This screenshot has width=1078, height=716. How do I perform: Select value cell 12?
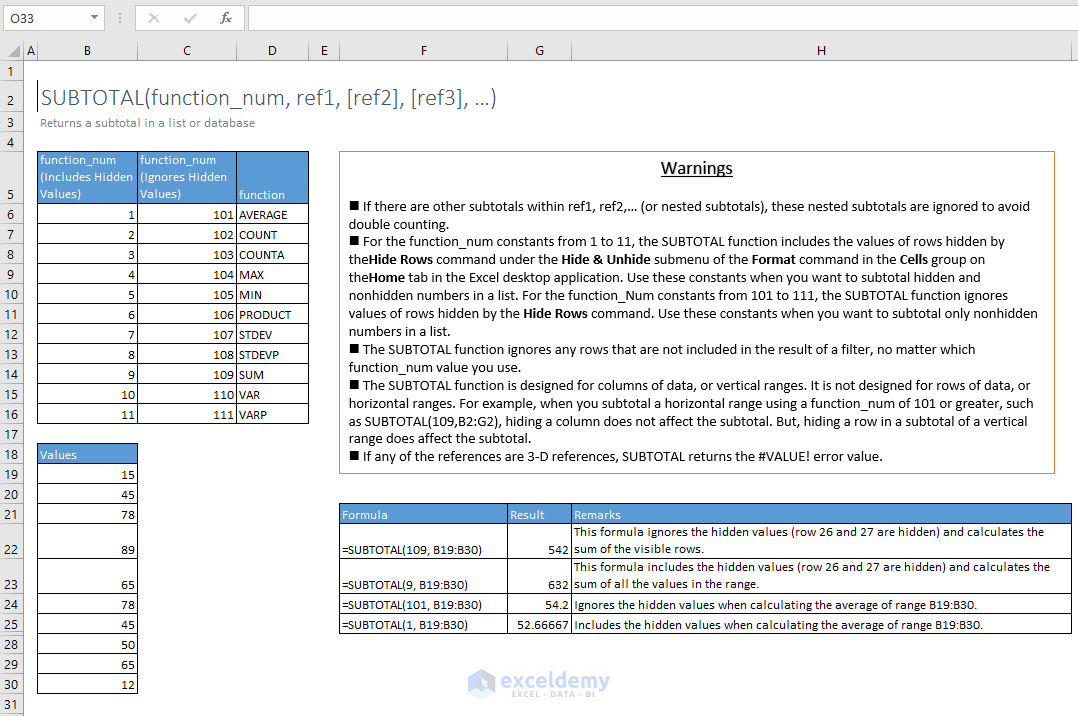[x=87, y=684]
